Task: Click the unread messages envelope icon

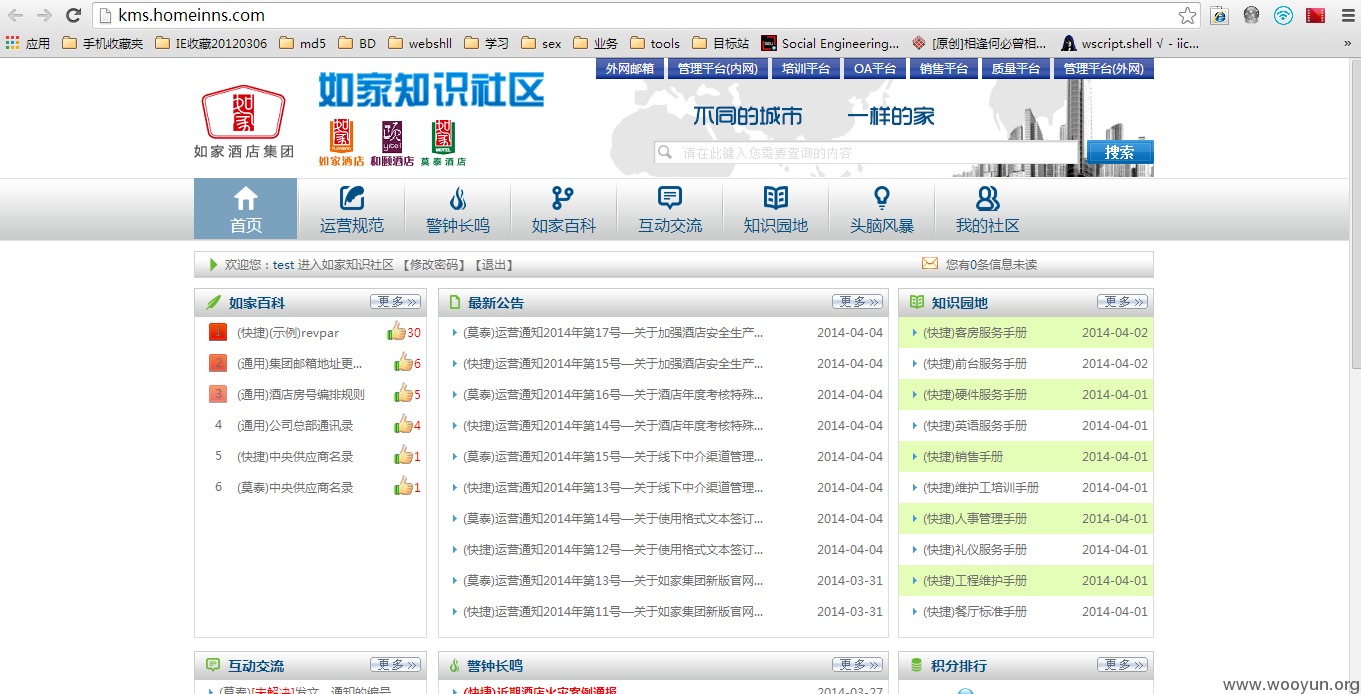Action: click(x=930, y=264)
